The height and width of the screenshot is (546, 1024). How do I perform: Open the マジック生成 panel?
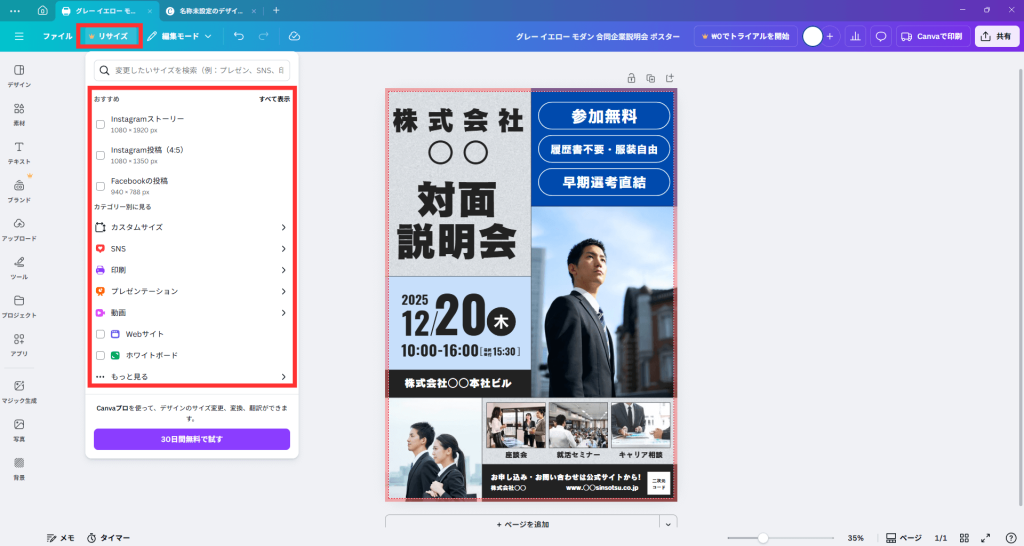point(19,391)
